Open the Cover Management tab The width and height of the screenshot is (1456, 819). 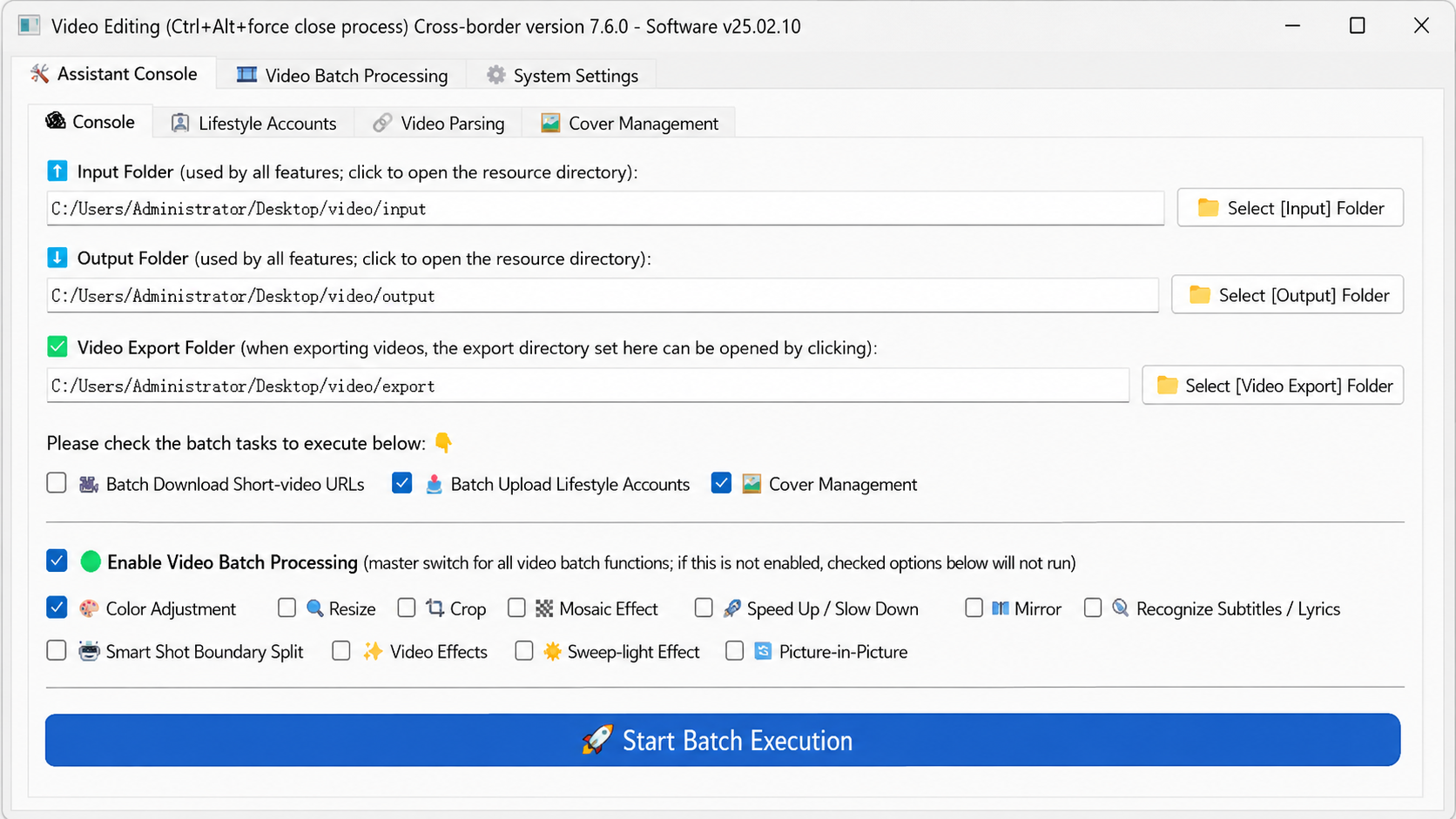tap(630, 124)
